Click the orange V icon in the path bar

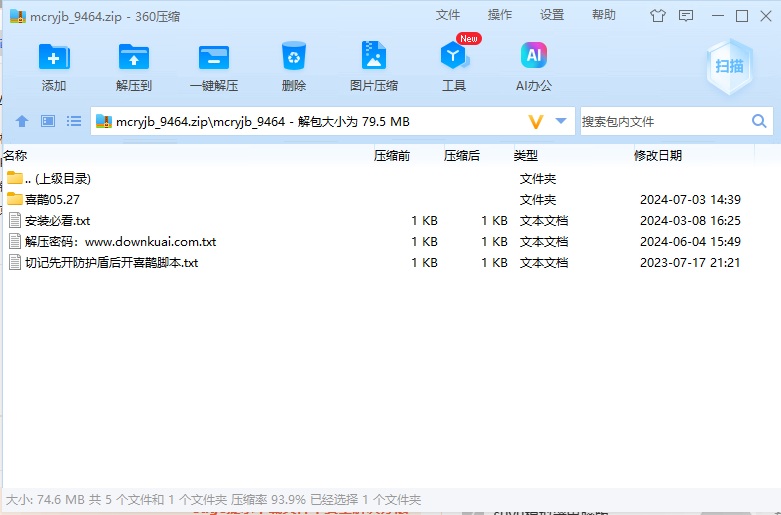(535, 122)
